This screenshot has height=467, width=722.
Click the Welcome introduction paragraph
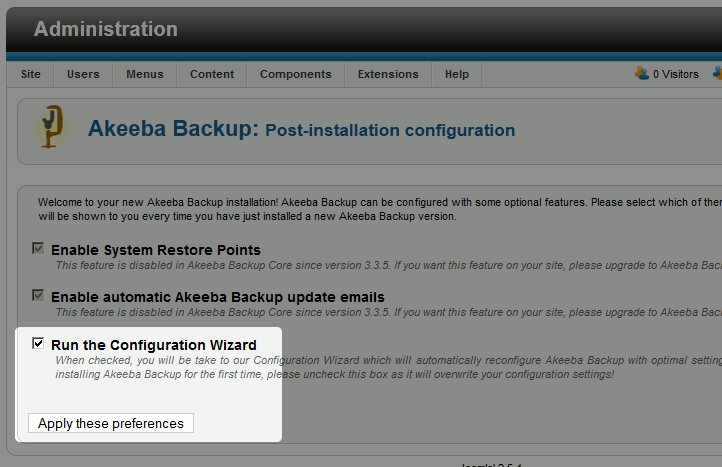click(x=370, y=208)
